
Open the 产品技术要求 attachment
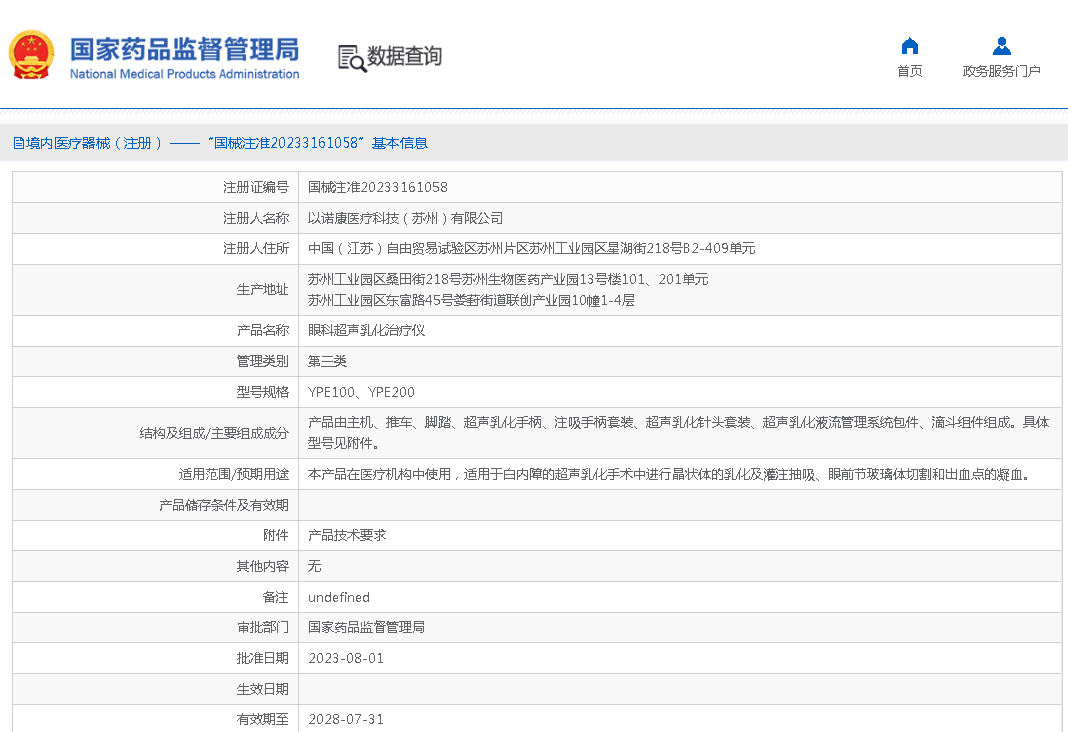point(347,535)
